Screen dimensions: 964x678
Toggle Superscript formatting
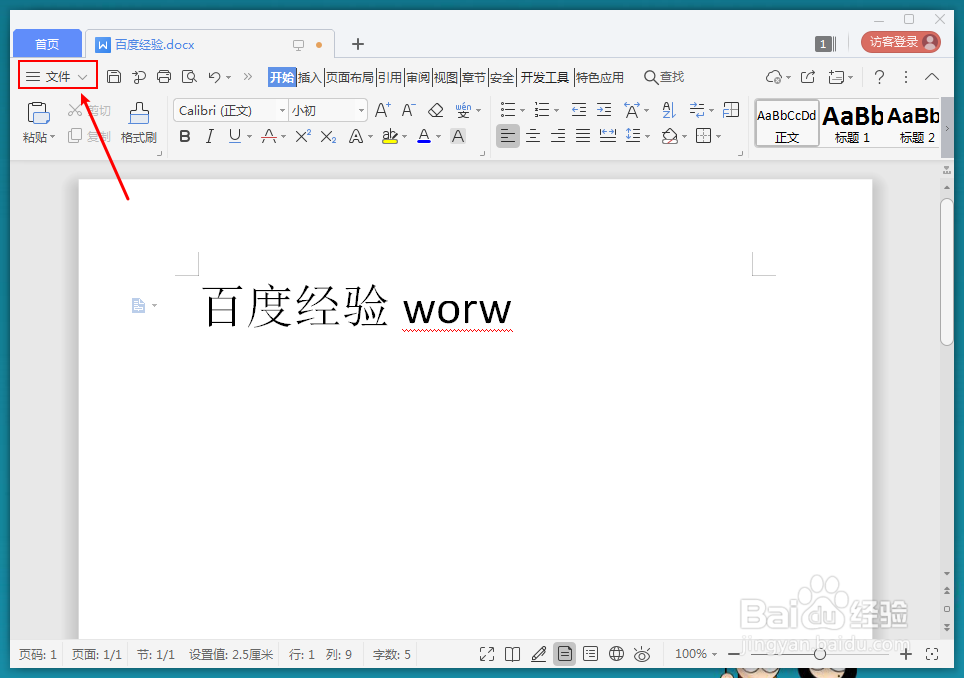[x=303, y=136]
